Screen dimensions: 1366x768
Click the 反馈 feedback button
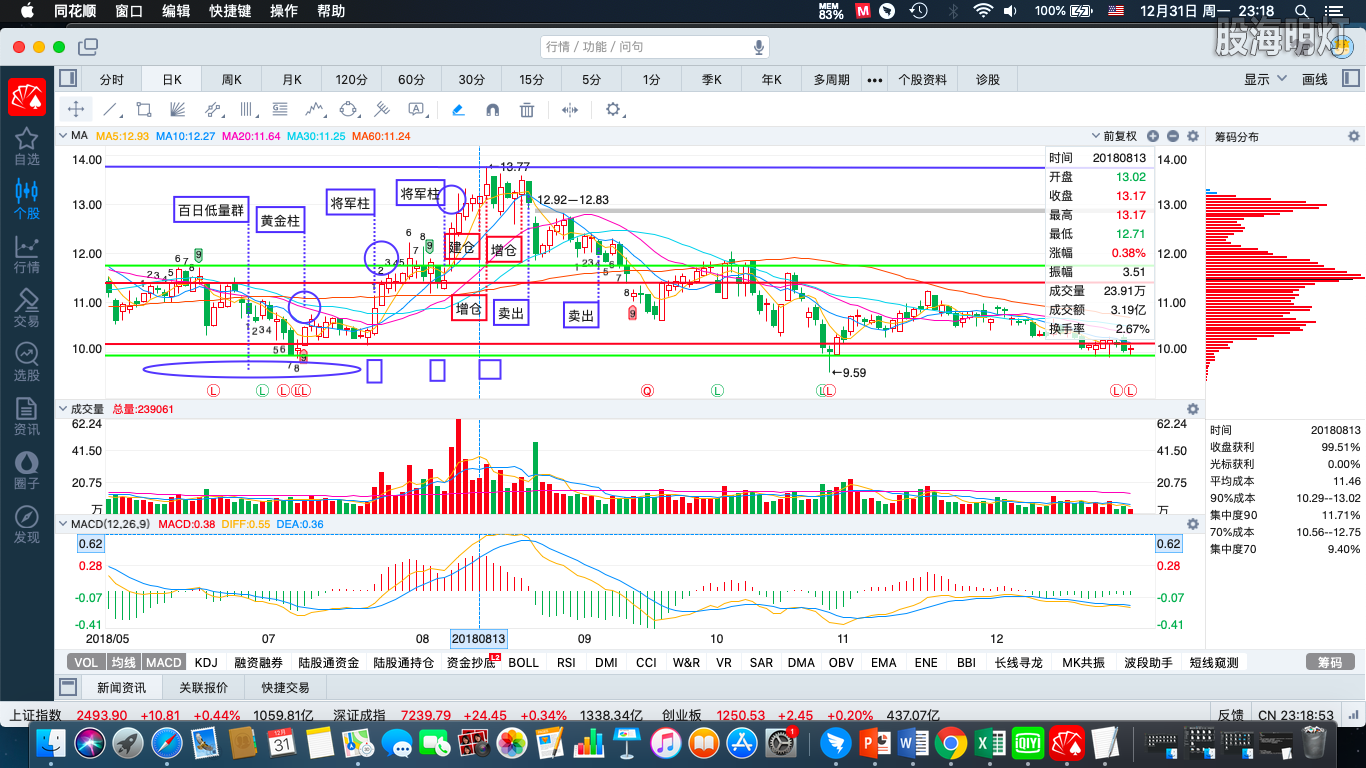click(x=1231, y=715)
